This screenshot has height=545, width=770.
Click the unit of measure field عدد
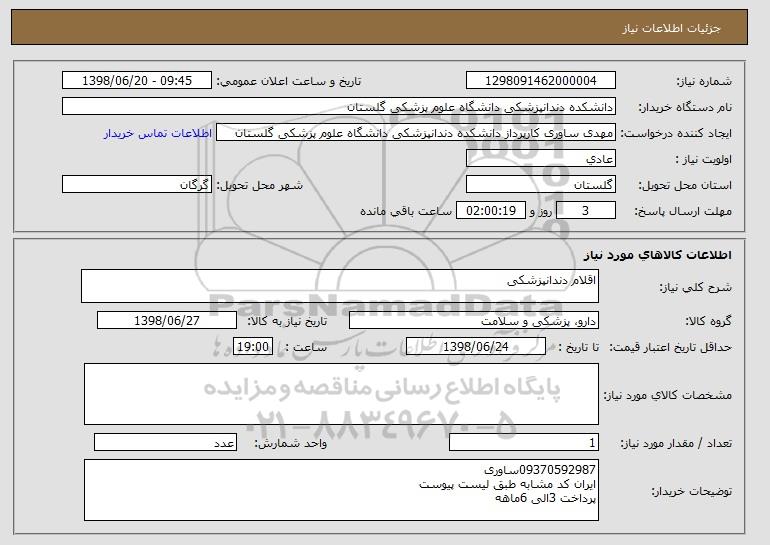[165, 442]
